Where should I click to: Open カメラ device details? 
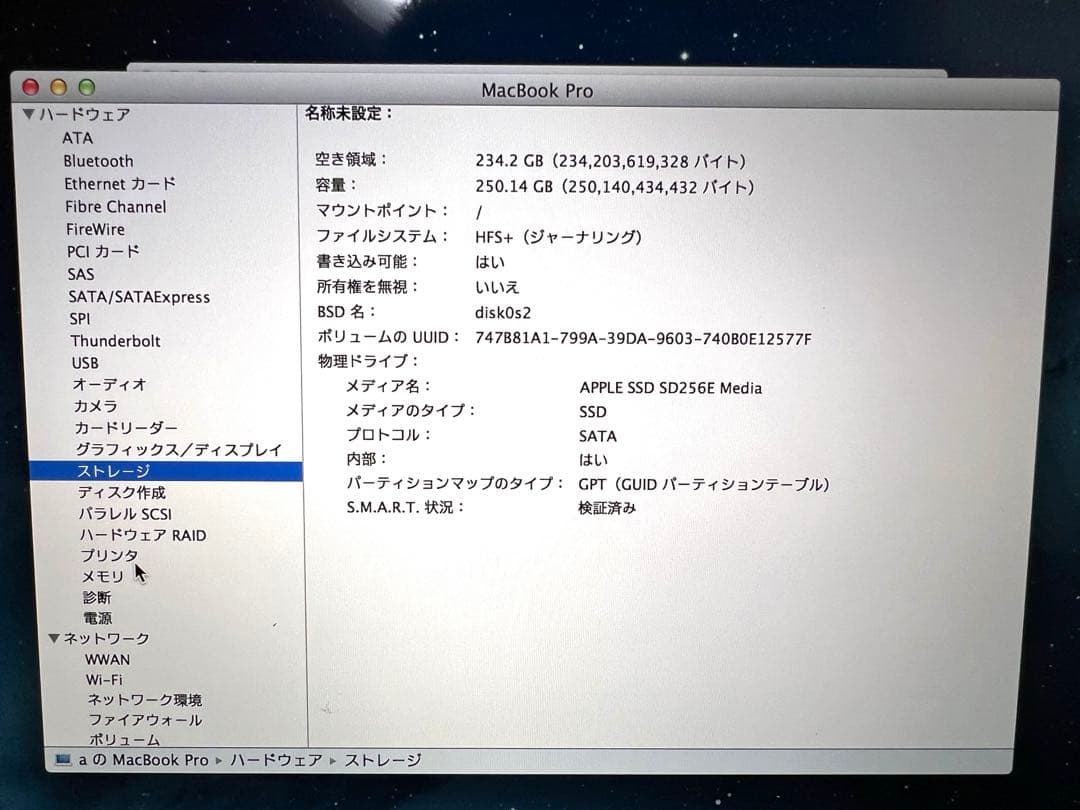pos(96,406)
